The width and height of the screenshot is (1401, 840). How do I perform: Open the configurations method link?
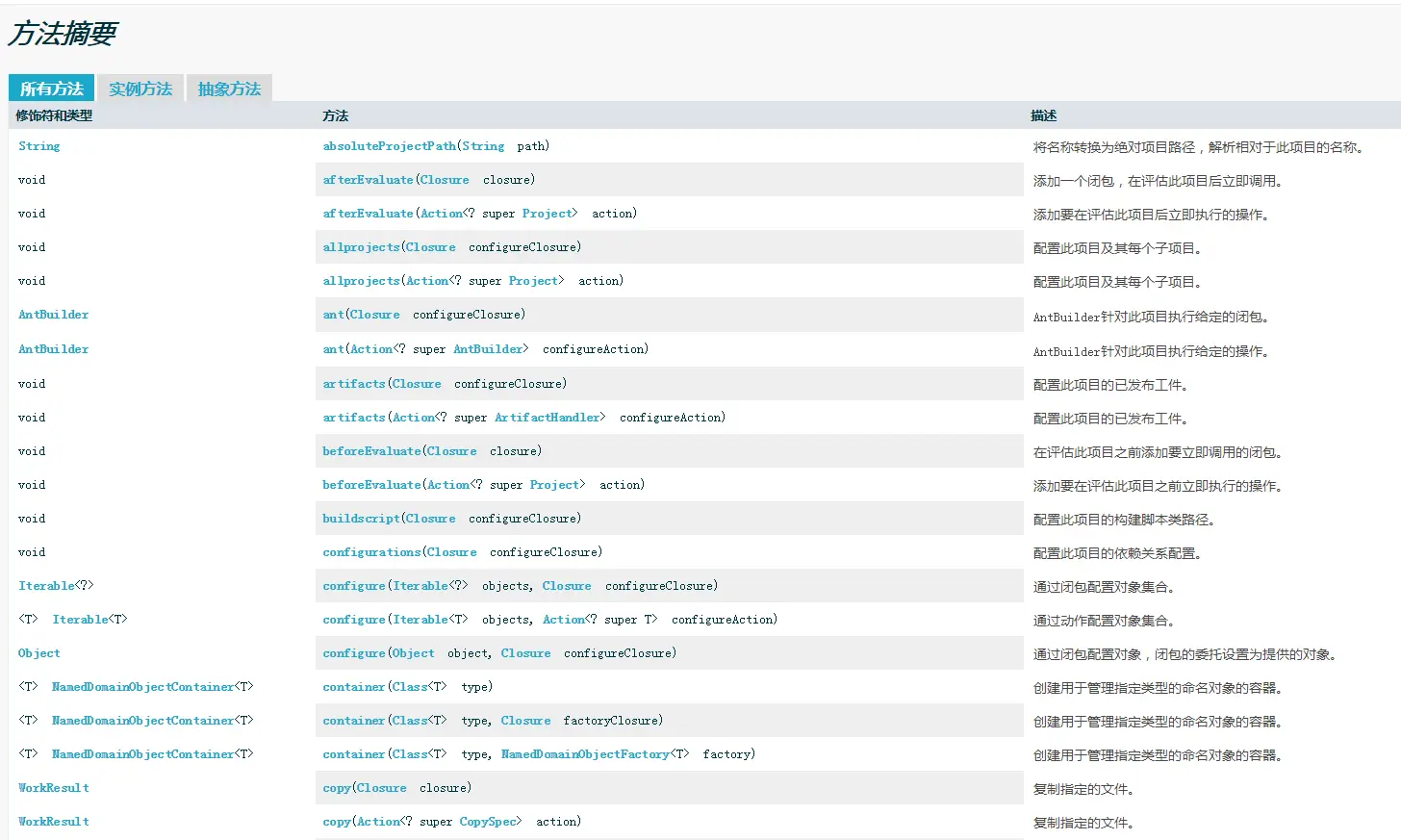(x=371, y=552)
